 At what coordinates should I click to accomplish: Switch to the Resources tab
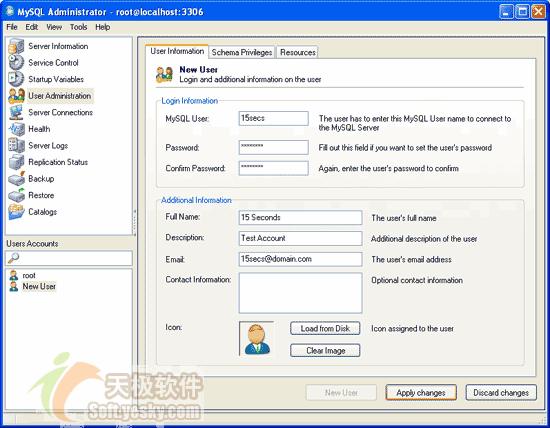(297, 52)
